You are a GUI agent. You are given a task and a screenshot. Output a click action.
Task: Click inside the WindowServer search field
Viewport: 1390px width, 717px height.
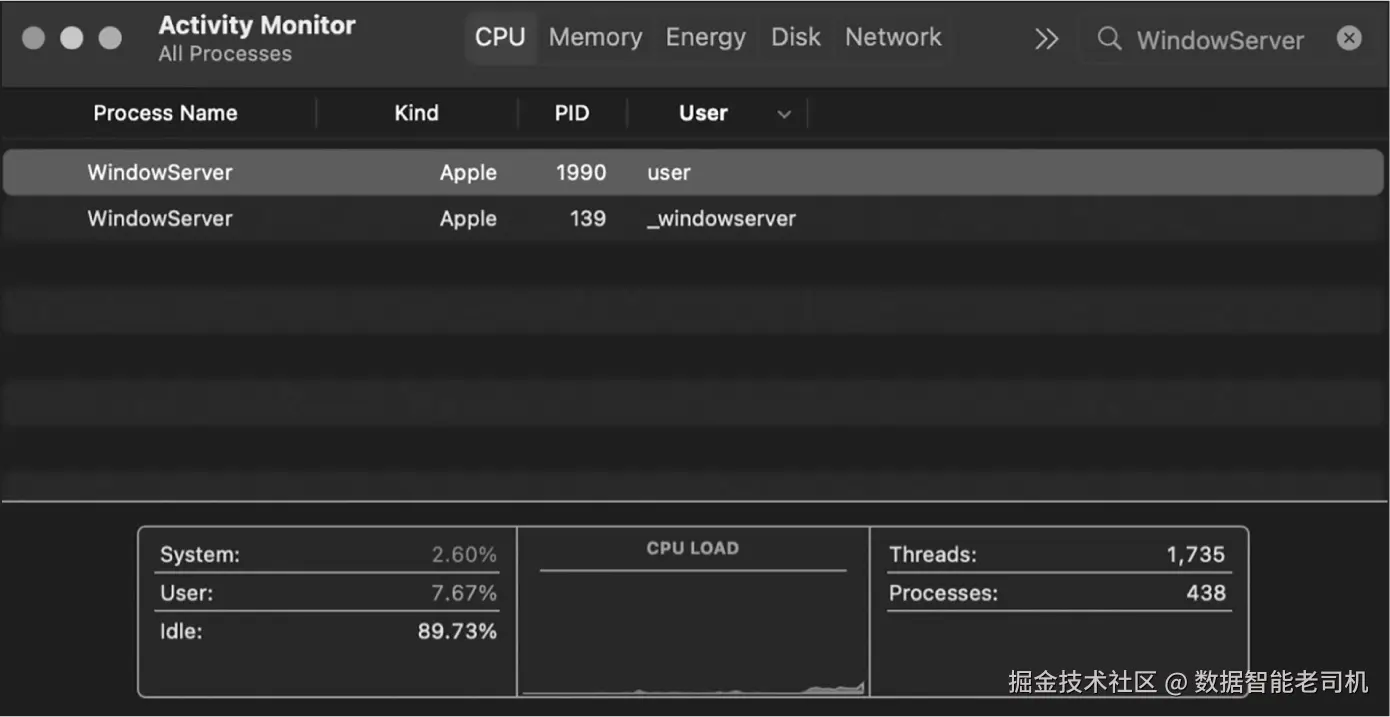point(1220,40)
